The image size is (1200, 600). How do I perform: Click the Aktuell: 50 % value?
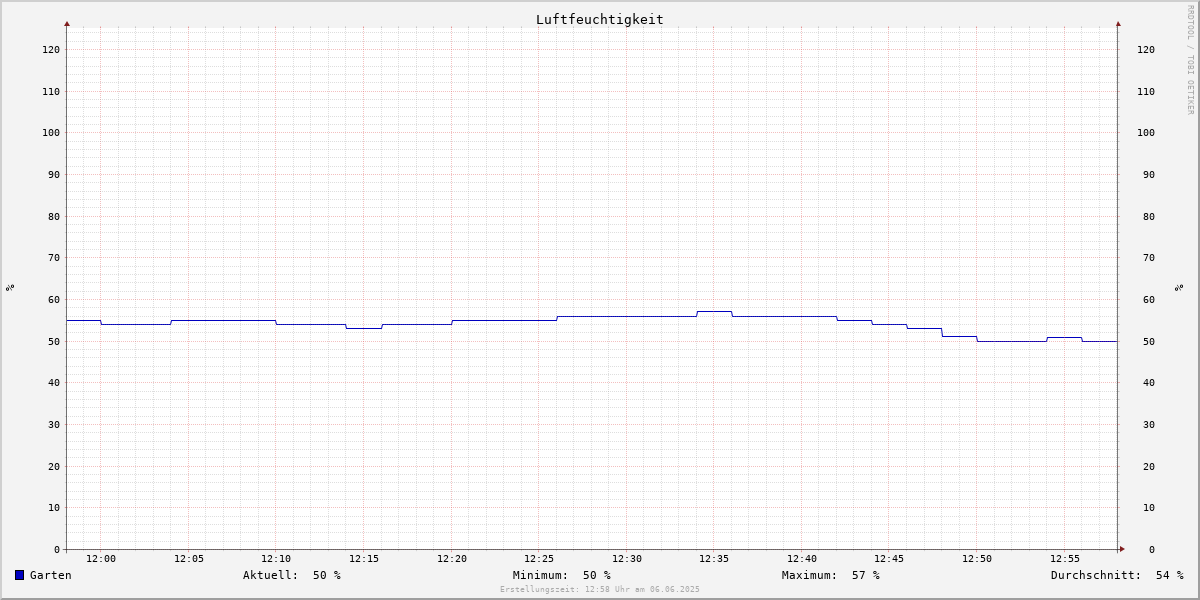point(292,575)
